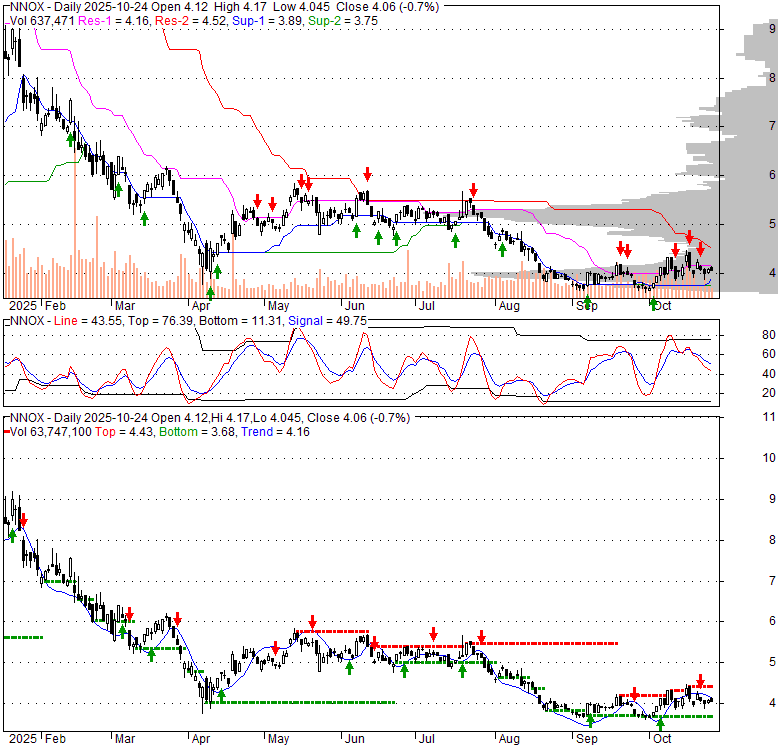Click the 'Jun' month label under the top price chart
Screen dimensions: 780x745
[x=355, y=305]
